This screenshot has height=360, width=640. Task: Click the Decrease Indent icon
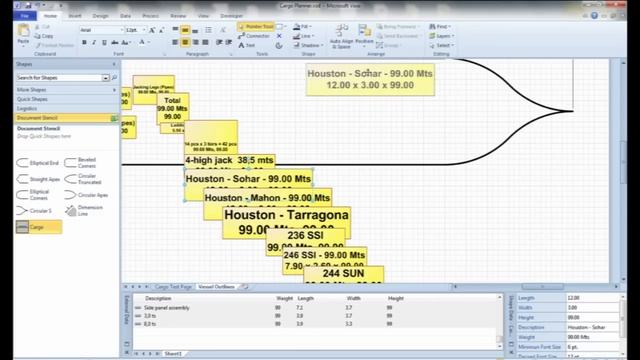coord(219,42)
